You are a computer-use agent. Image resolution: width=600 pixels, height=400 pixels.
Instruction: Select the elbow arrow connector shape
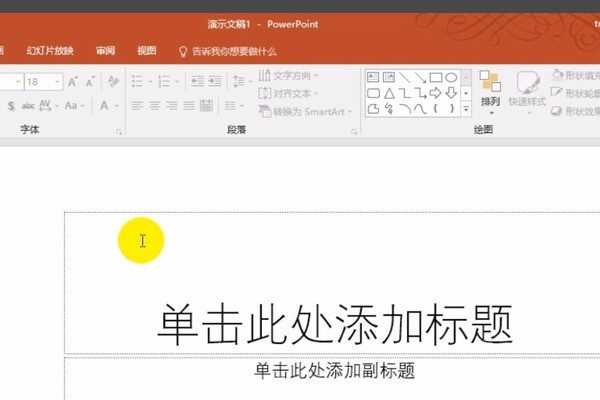point(420,93)
